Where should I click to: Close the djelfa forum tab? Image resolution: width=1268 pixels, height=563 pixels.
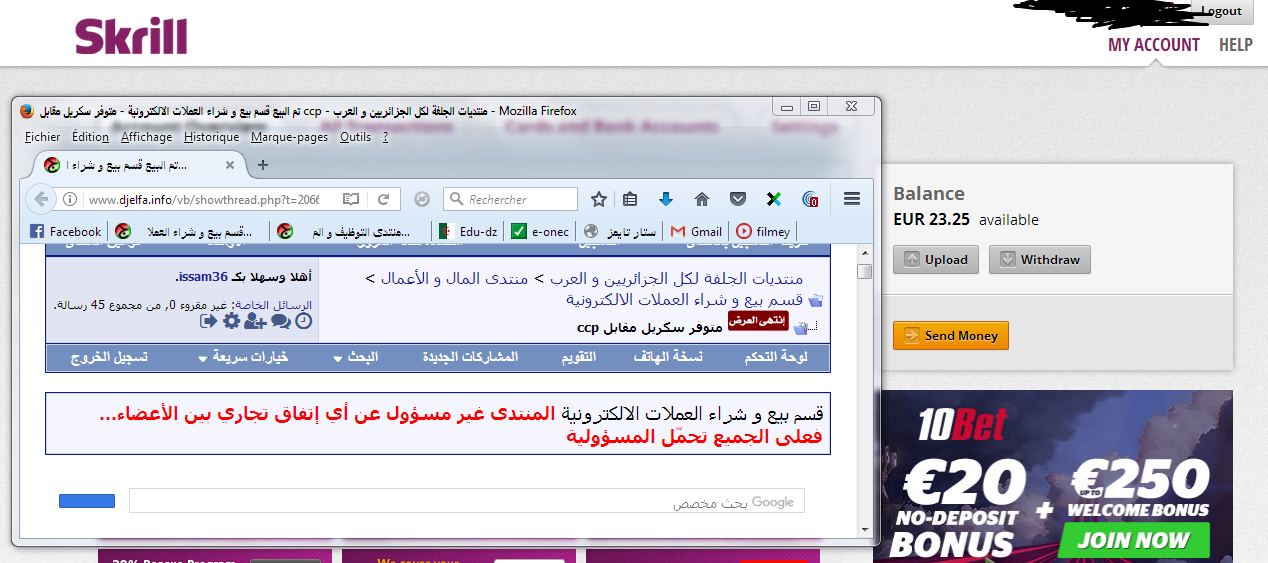click(230, 165)
